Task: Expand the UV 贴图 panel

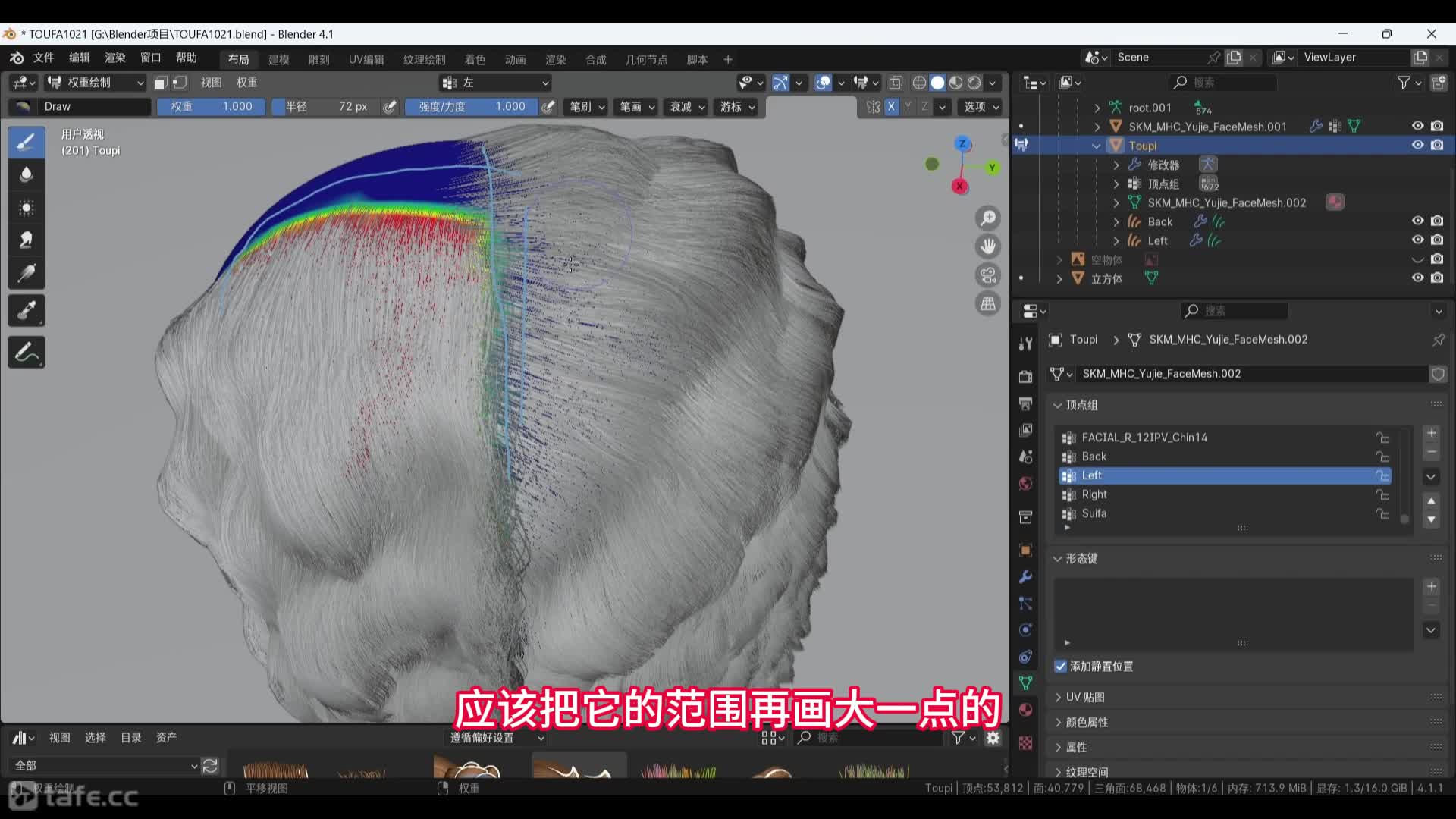Action: tap(1084, 697)
